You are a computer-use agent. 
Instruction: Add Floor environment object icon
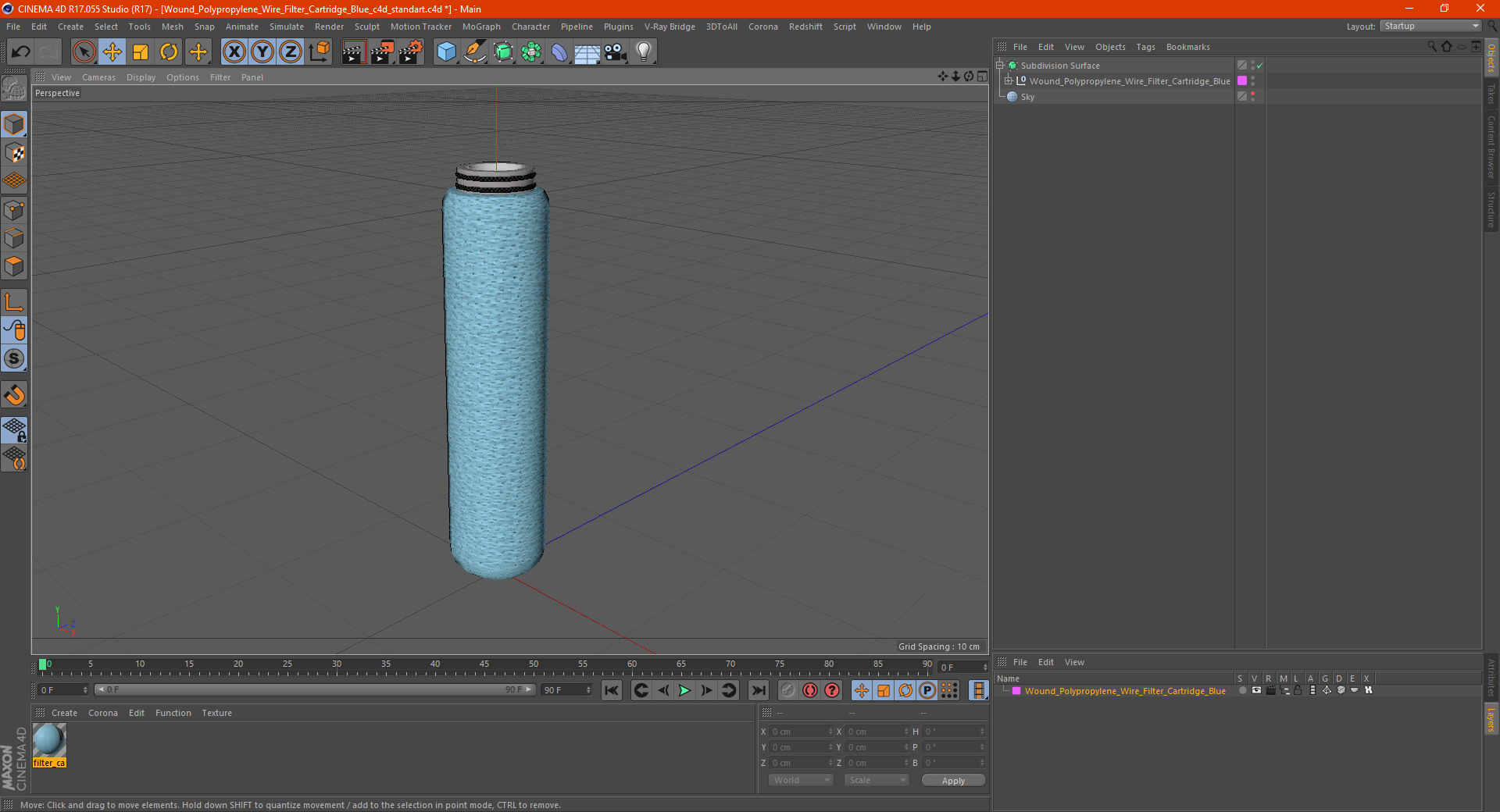coord(587,52)
